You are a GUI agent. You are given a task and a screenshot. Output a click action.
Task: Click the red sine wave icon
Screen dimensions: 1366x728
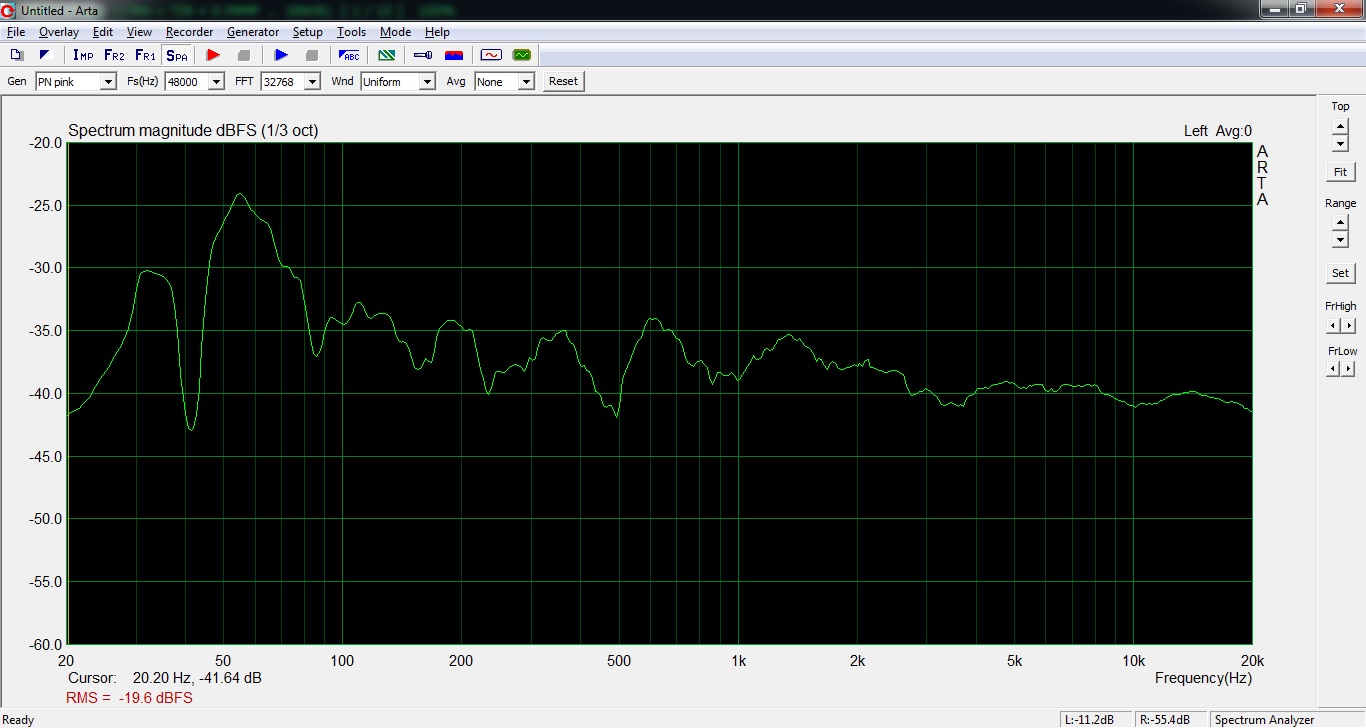click(x=491, y=55)
